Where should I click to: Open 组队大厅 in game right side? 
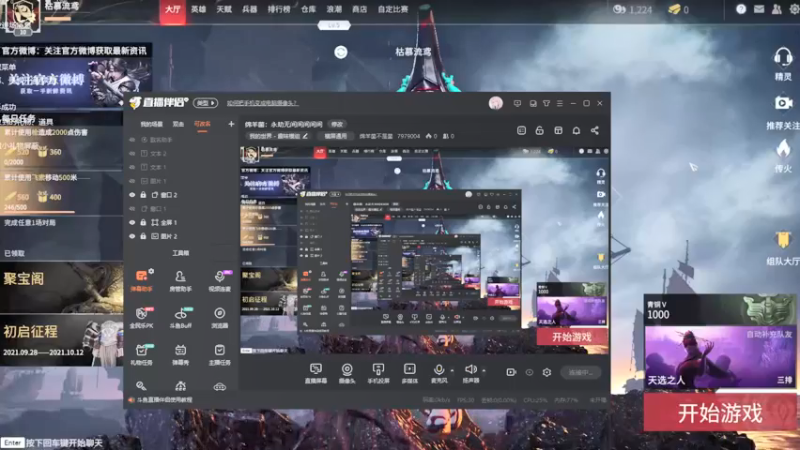783,248
